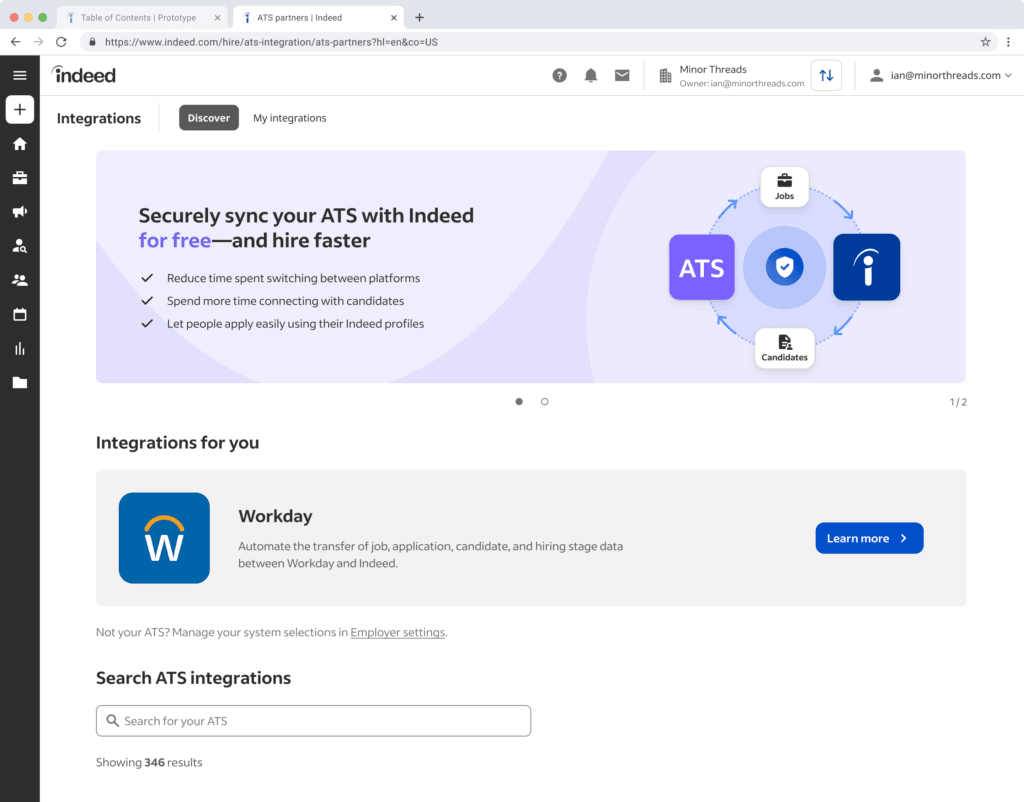Open messages envelope icon
This screenshot has height=802, width=1024.
point(622,76)
